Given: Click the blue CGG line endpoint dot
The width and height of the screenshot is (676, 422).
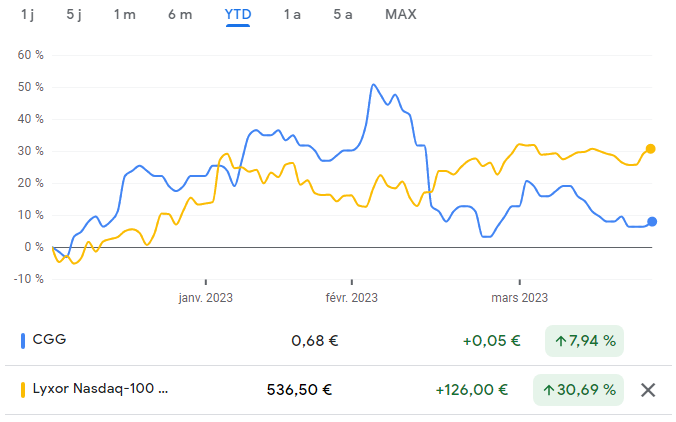Looking at the screenshot, I should pos(652,222).
